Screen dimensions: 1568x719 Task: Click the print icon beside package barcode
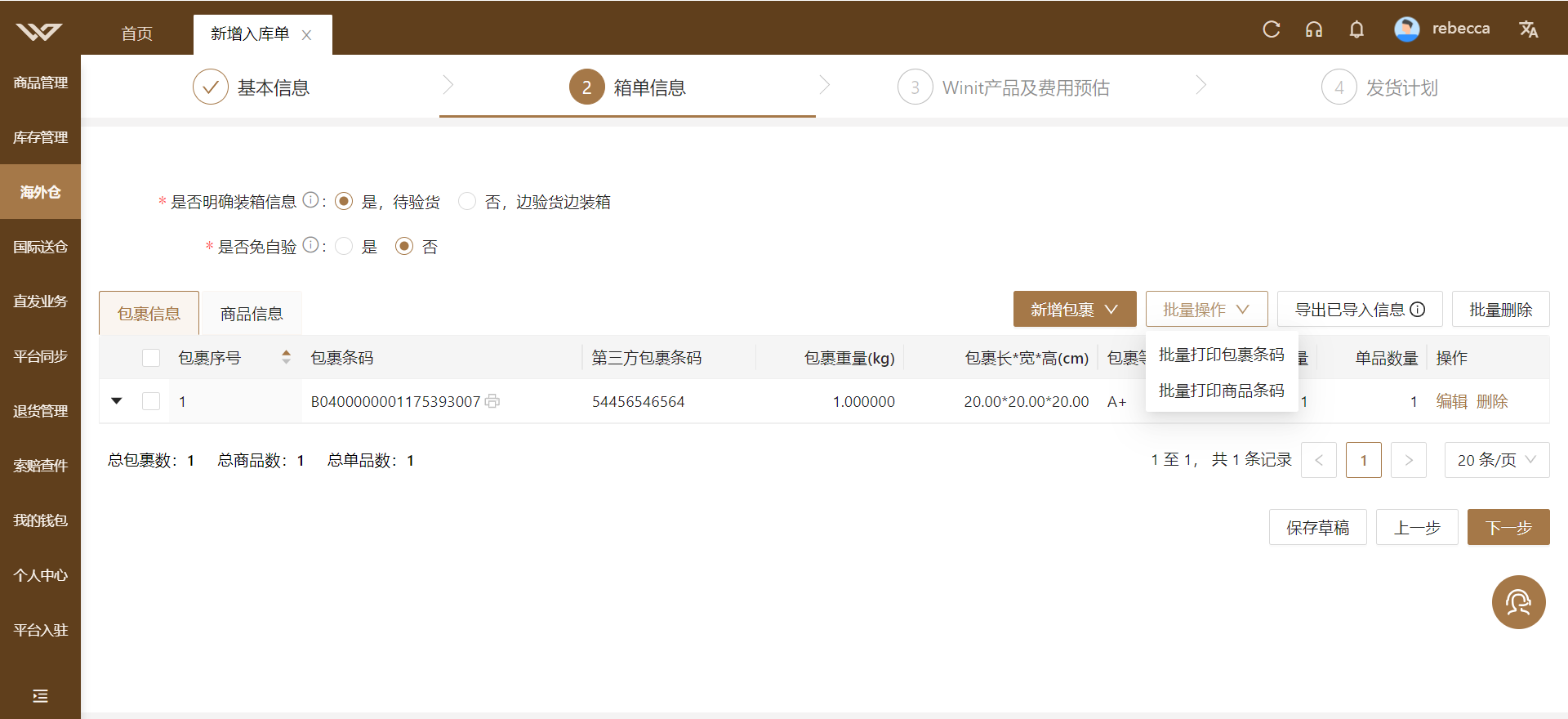492,401
